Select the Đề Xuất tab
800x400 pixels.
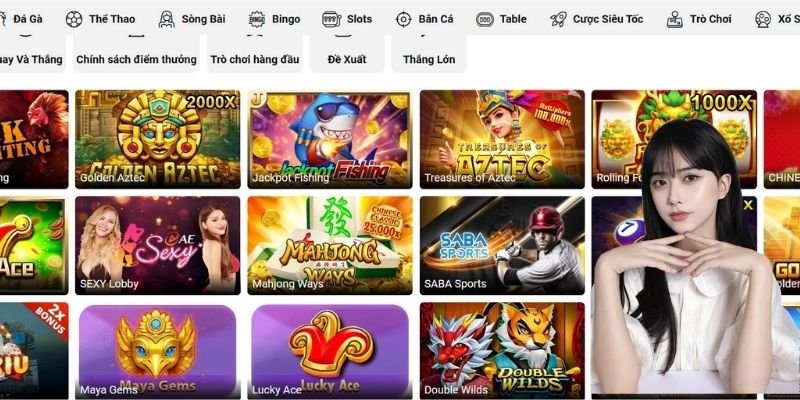pyautogui.click(x=347, y=59)
